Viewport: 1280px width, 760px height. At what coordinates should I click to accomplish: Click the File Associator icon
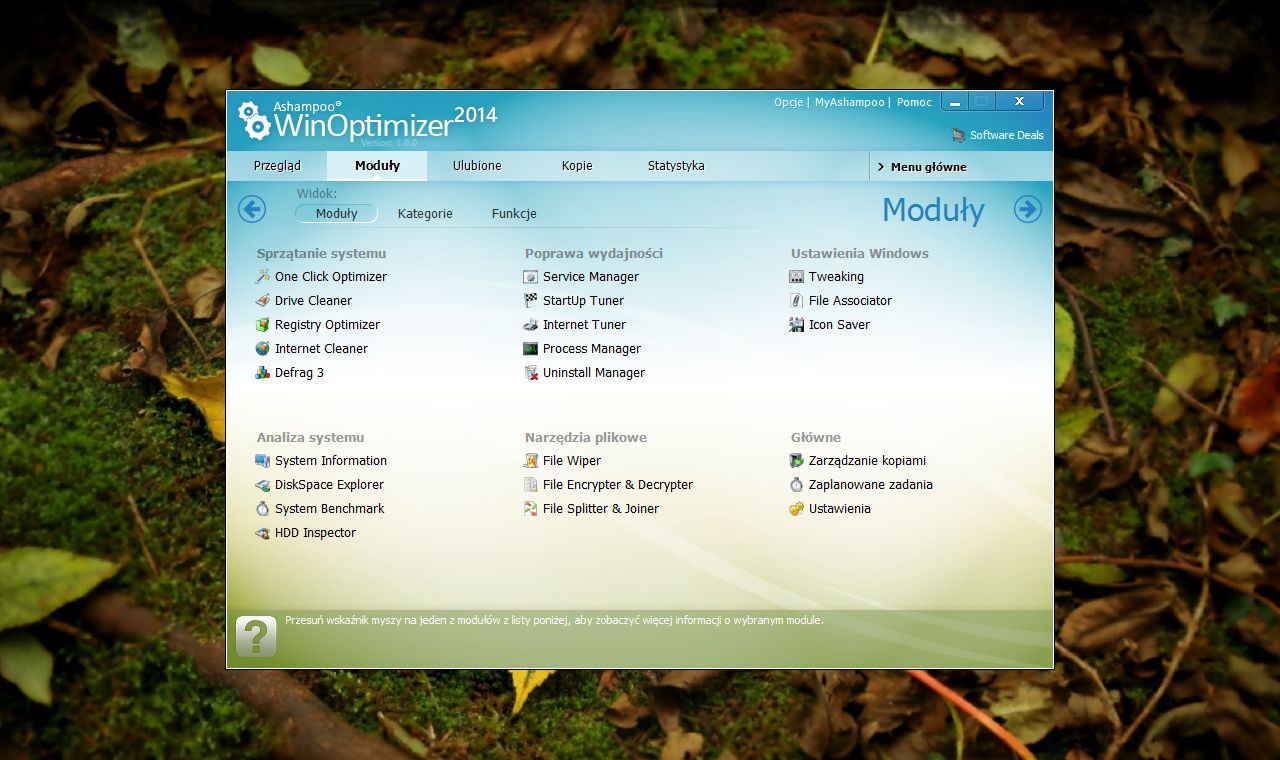797,301
